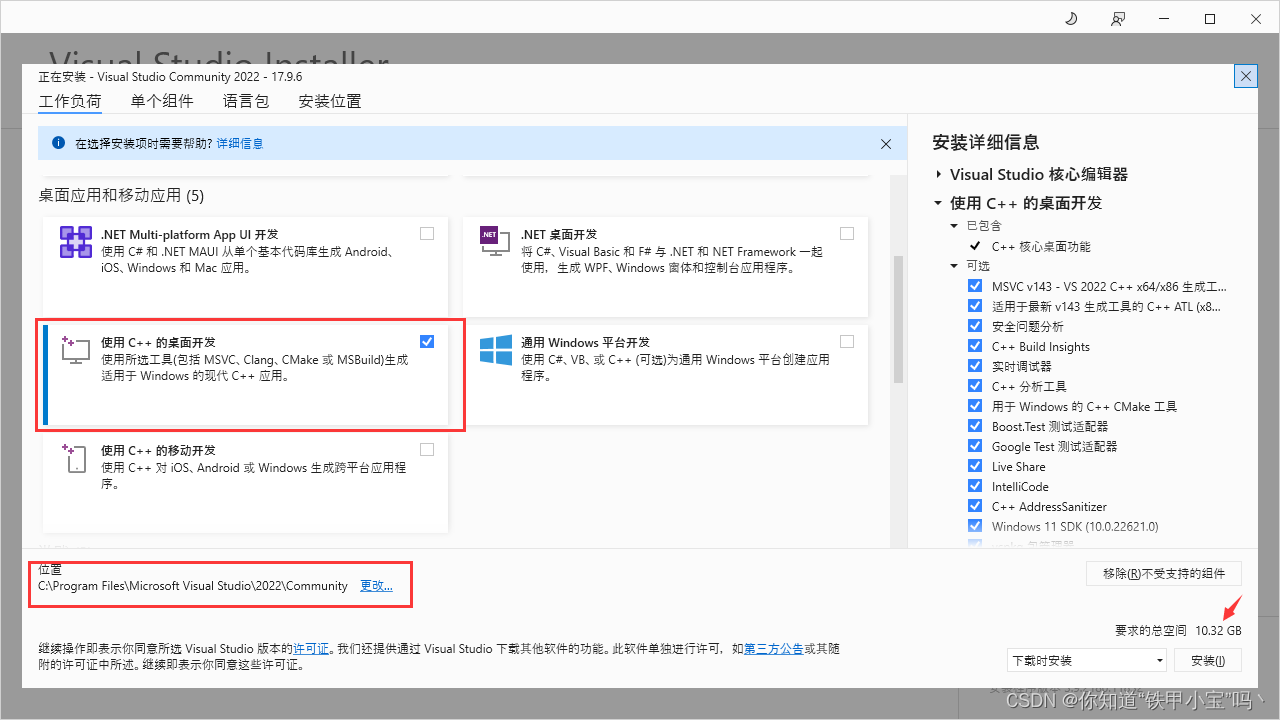Select the C++ 核心桌面功能 included item
Viewport: 1280px width, 720px height.
point(1041,246)
